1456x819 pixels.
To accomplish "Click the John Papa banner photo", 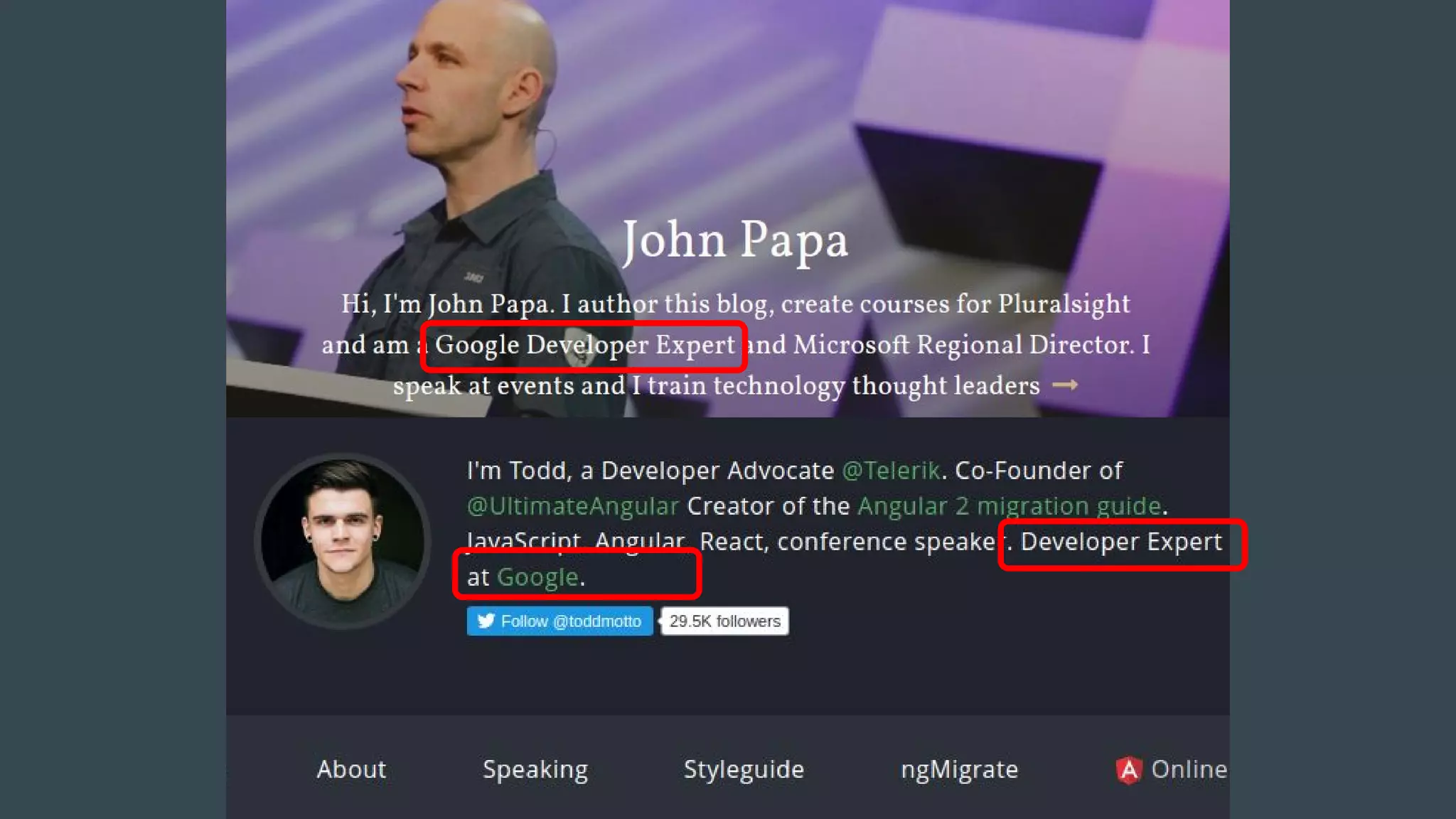I will (x=728, y=208).
